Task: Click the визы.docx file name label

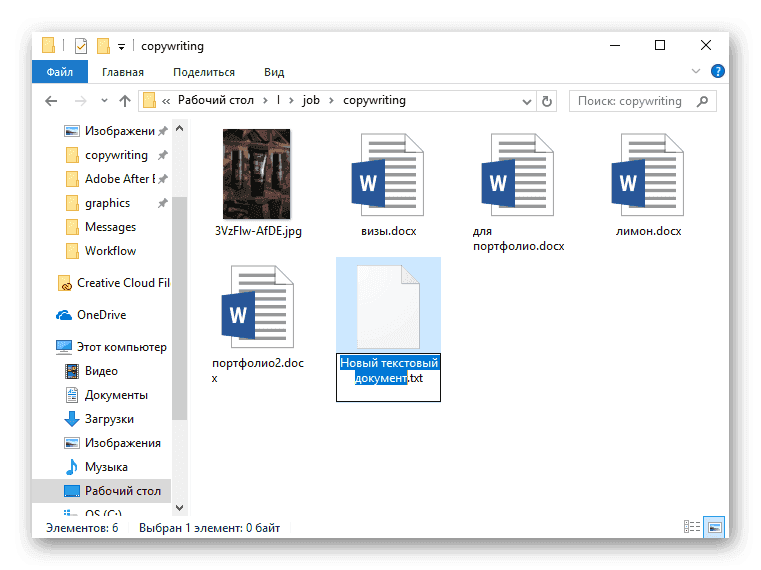Action: (389, 231)
